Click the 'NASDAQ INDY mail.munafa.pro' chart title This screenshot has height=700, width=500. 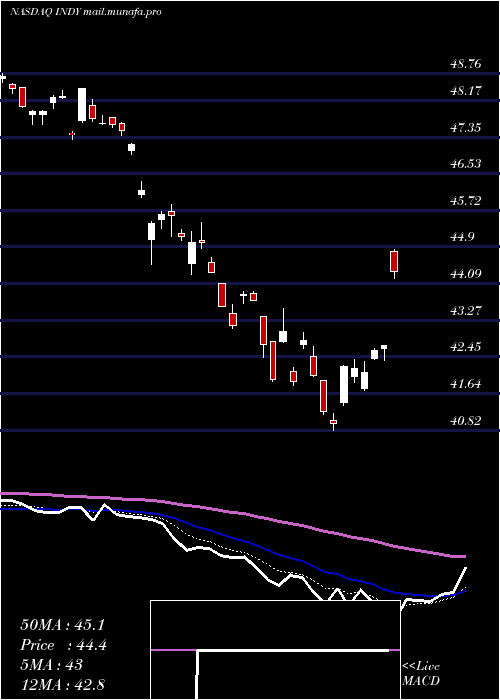[x=85, y=12]
